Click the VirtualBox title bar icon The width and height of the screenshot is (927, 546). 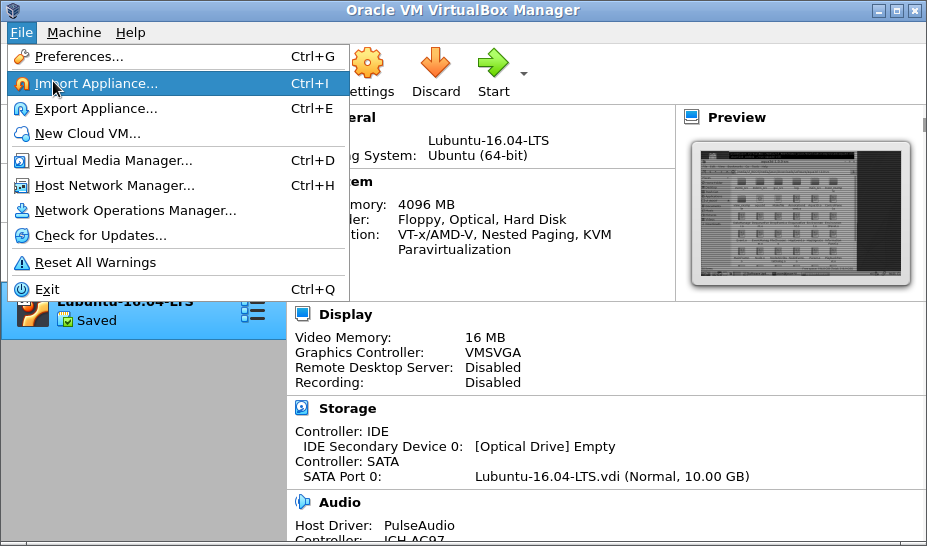coord(13,10)
